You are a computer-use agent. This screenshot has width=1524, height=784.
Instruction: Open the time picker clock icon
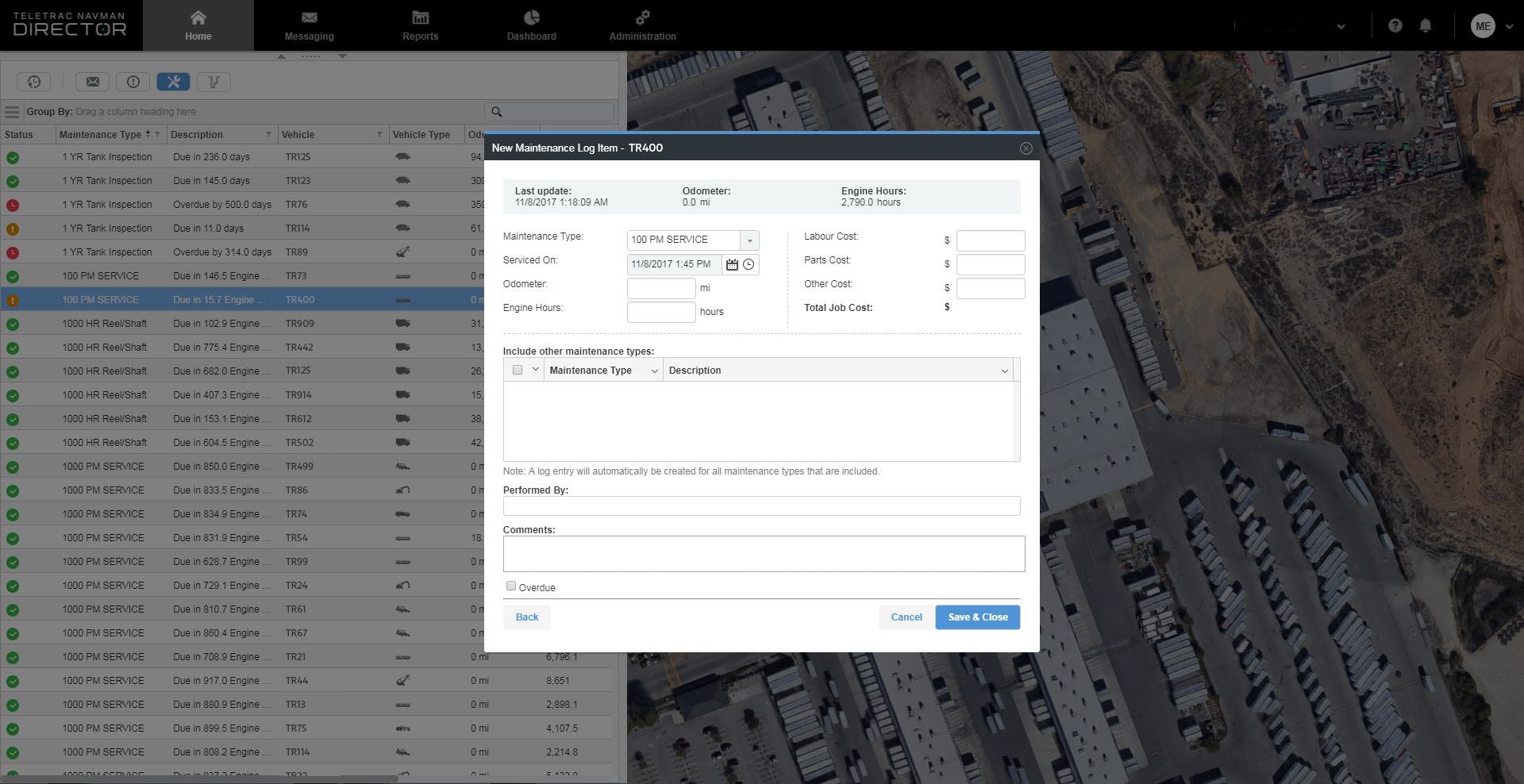point(749,264)
